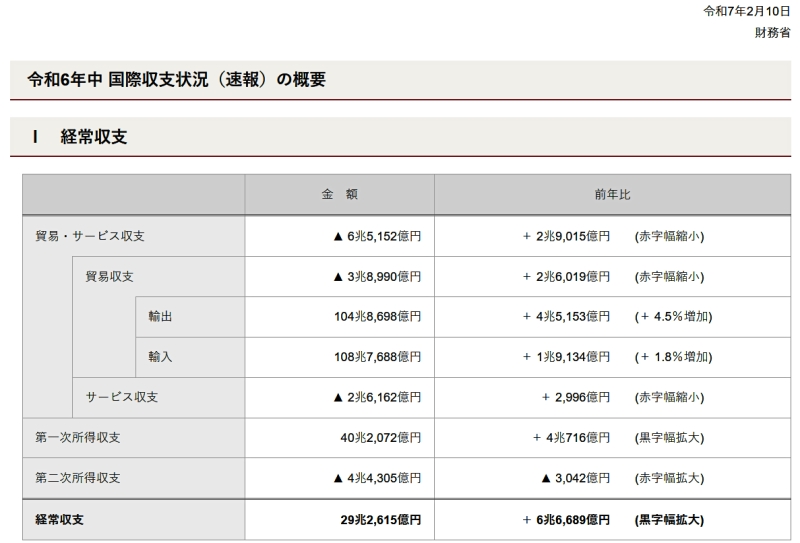Select the 貿易・サービス収支 row label
The image size is (800, 543).
tap(91, 236)
